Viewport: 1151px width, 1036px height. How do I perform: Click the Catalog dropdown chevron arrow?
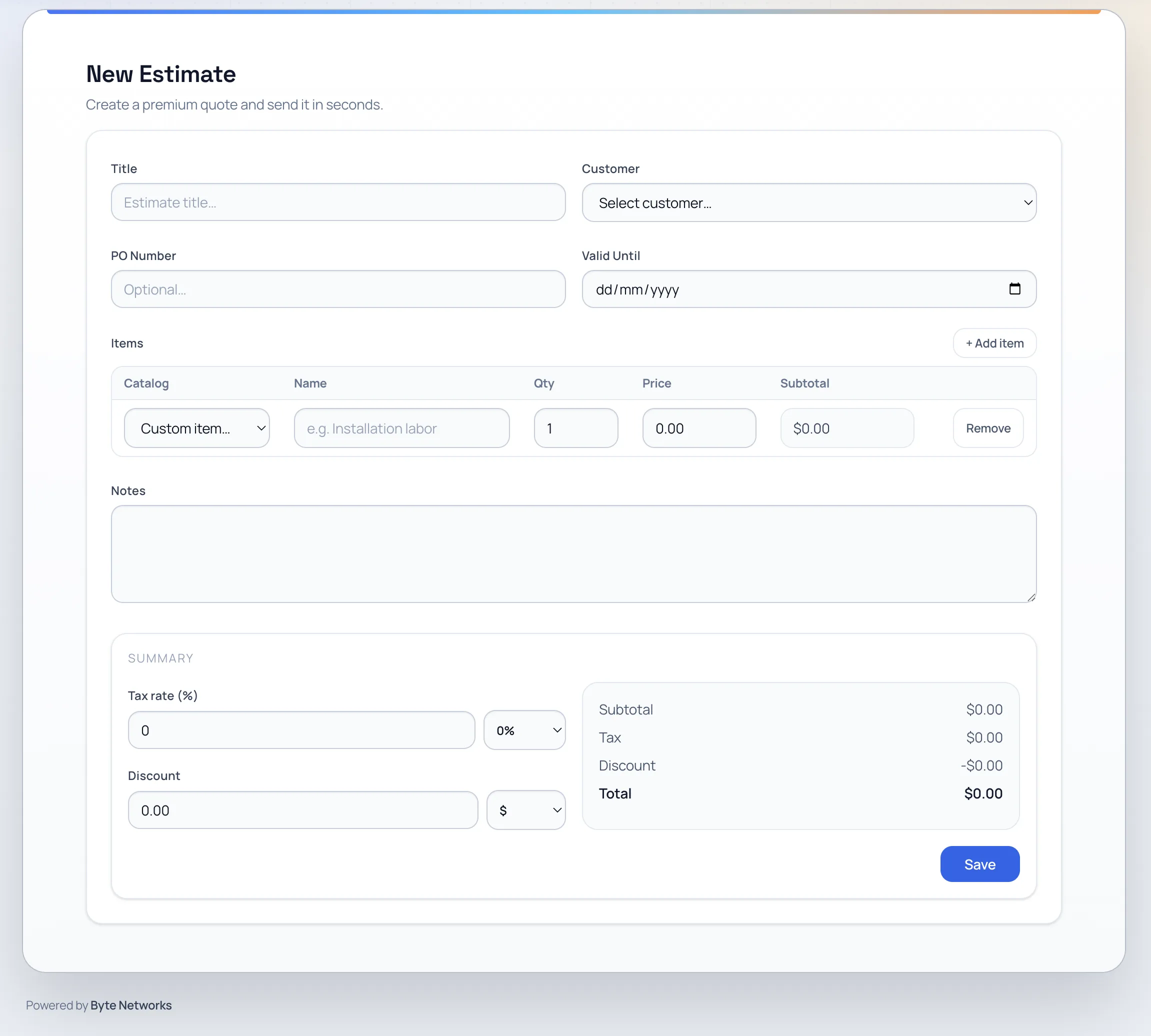(260, 428)
